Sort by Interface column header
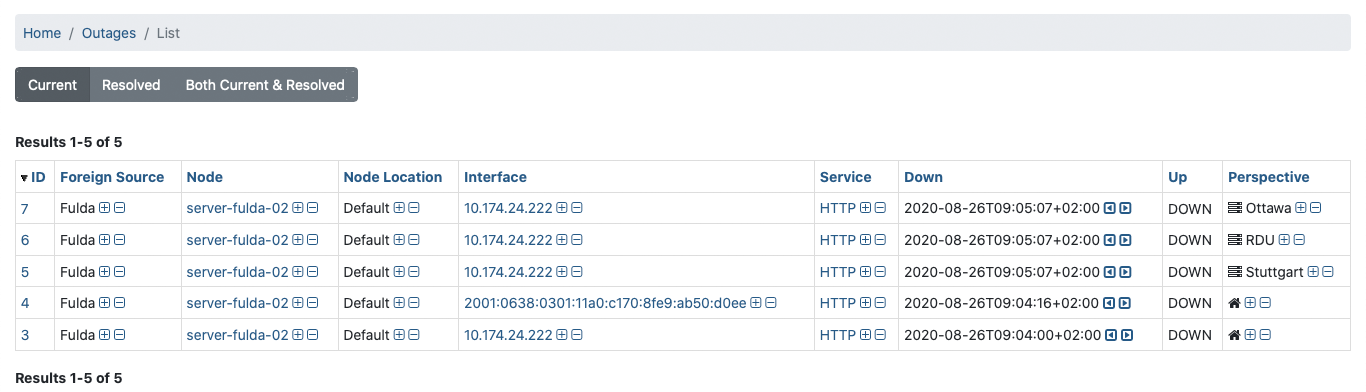The image size is (1366, 392). tap(495, 177)
